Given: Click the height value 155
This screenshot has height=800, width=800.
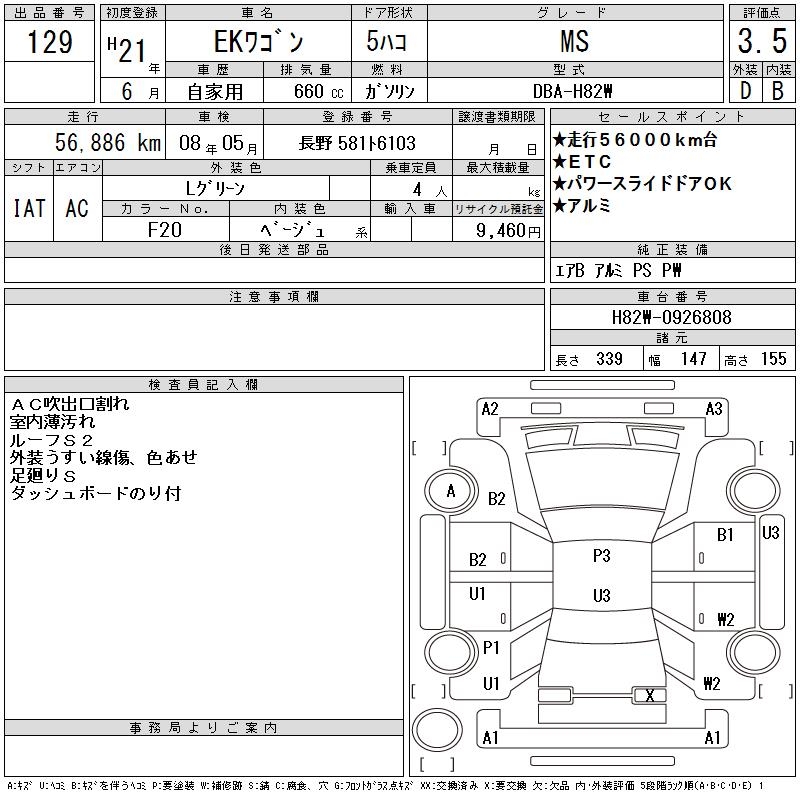Looking at the screenshot, I should [773, 359].
